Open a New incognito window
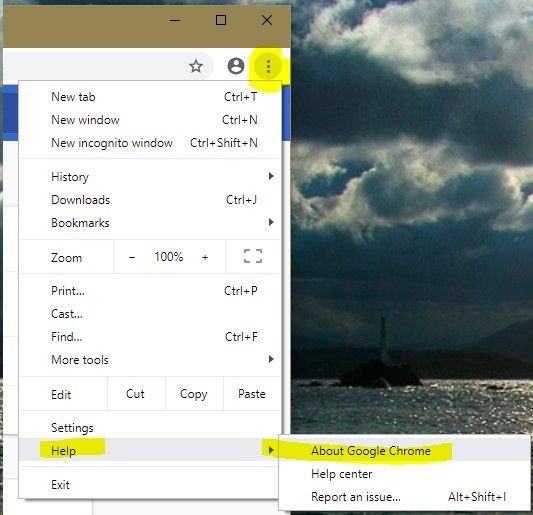This screenshot has height=515, width=533. 151,143
